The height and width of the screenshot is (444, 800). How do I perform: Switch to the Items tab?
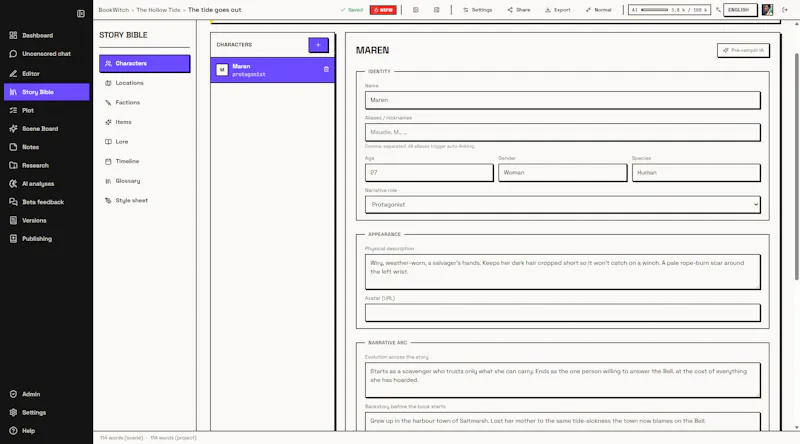click(x=144, y=122)
